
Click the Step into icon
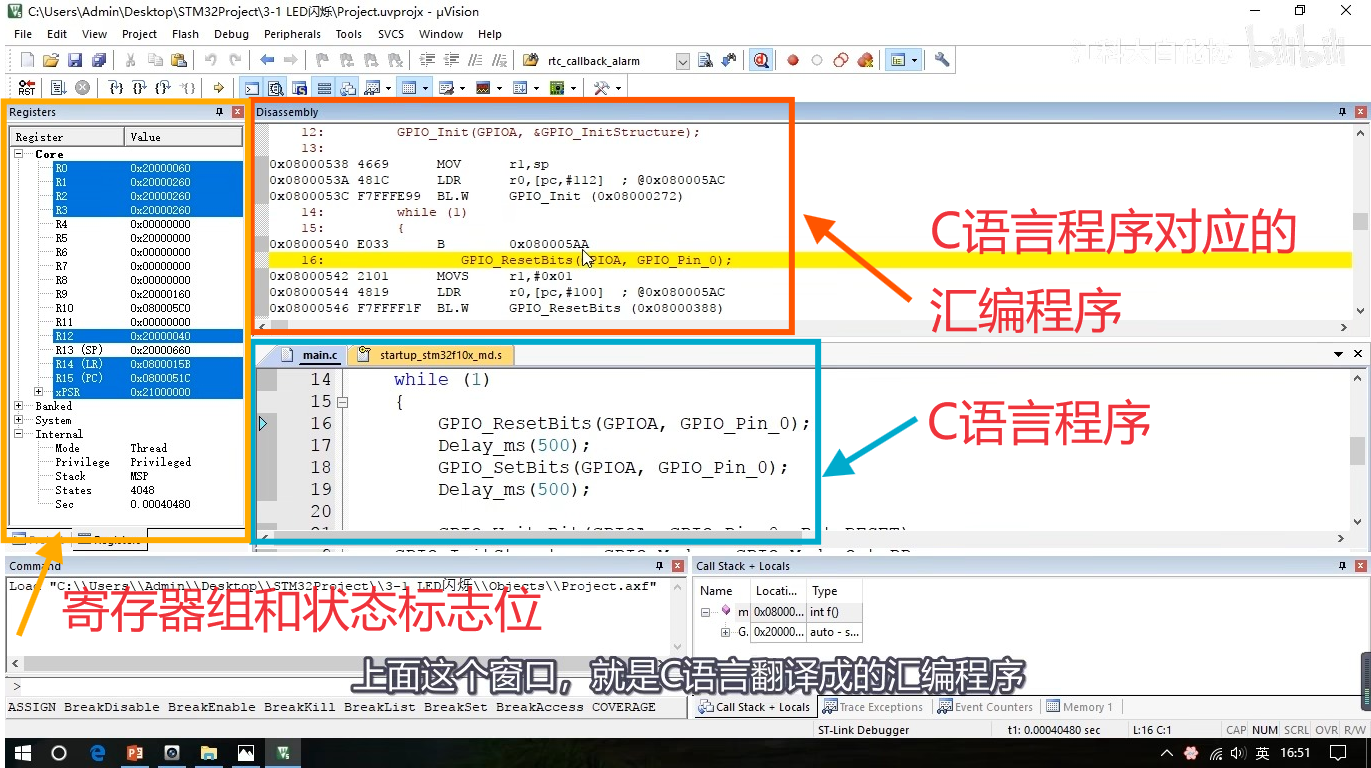116,88
